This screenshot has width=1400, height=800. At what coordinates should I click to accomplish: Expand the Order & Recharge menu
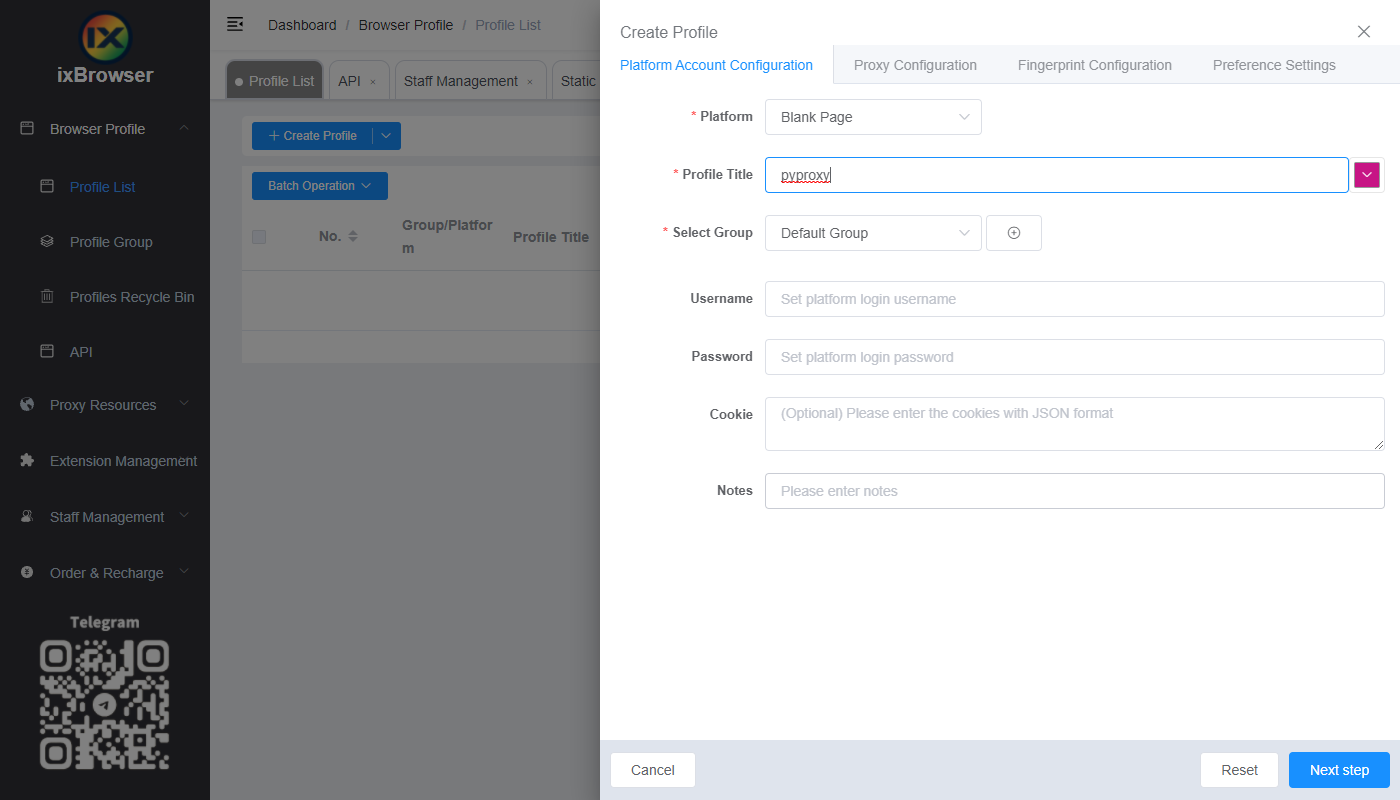coord(184,572)
